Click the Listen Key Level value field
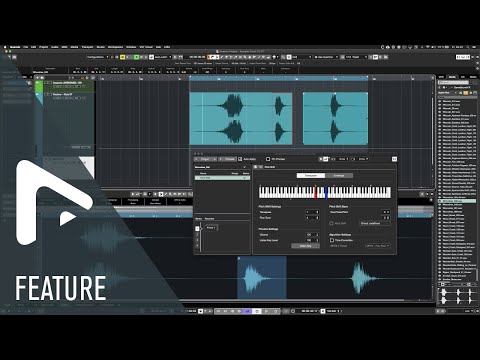Image resolution: width=480 pixels, height=360 pixels. (313, 240)
